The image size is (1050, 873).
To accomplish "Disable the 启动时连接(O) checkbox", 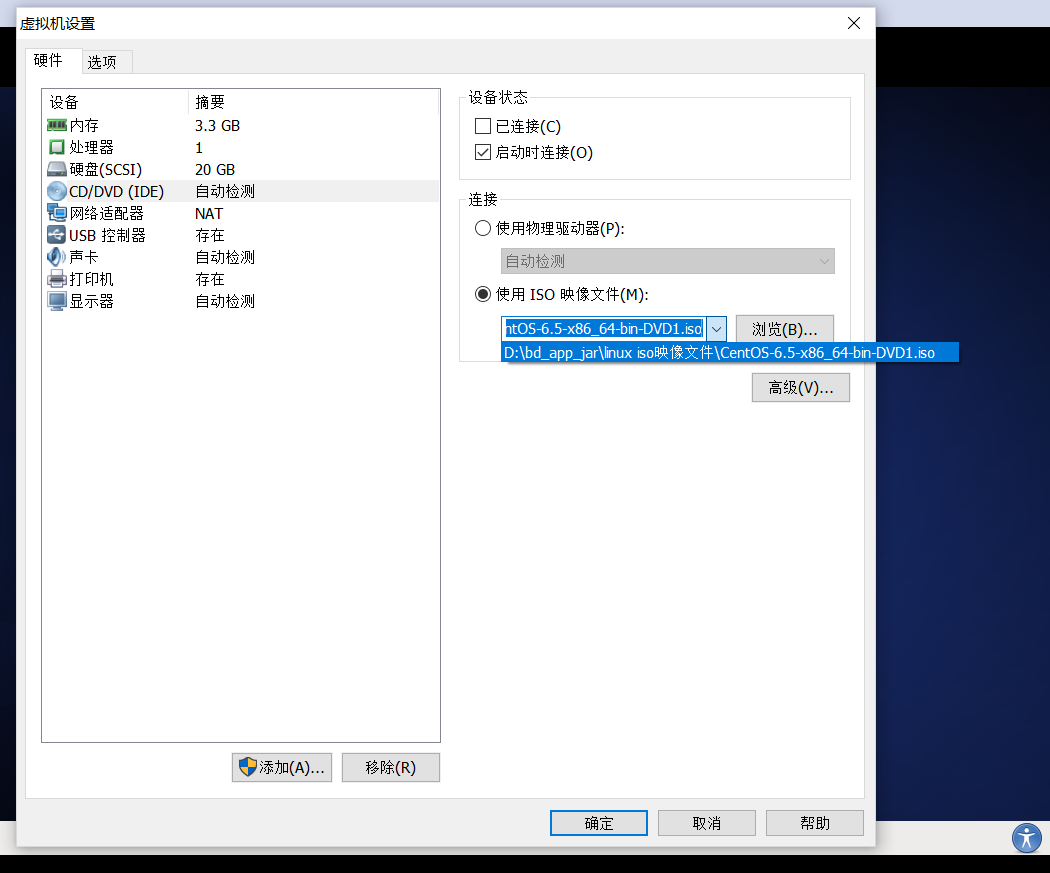I will point(482,152).
